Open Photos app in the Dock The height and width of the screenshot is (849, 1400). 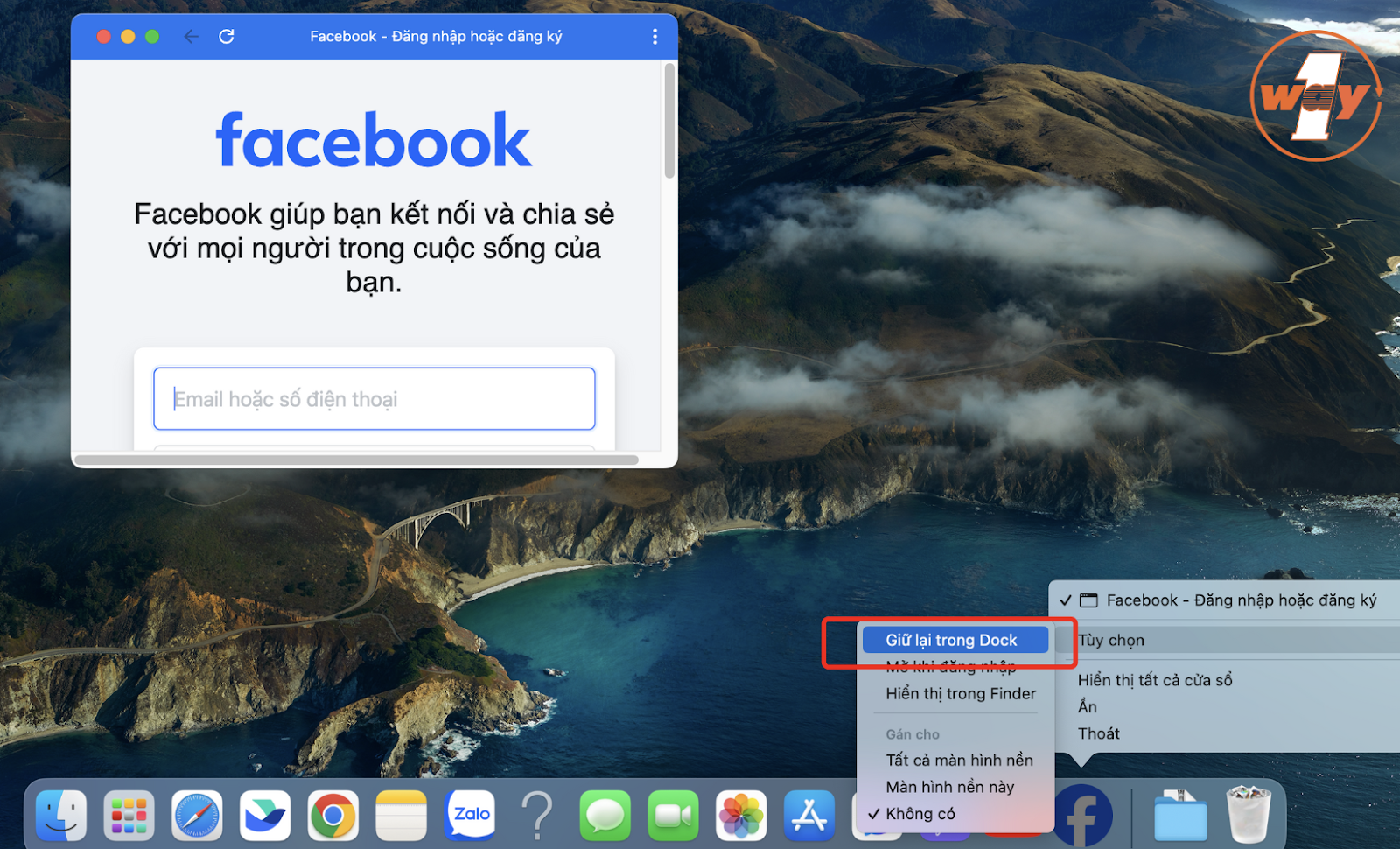point(741,816)
